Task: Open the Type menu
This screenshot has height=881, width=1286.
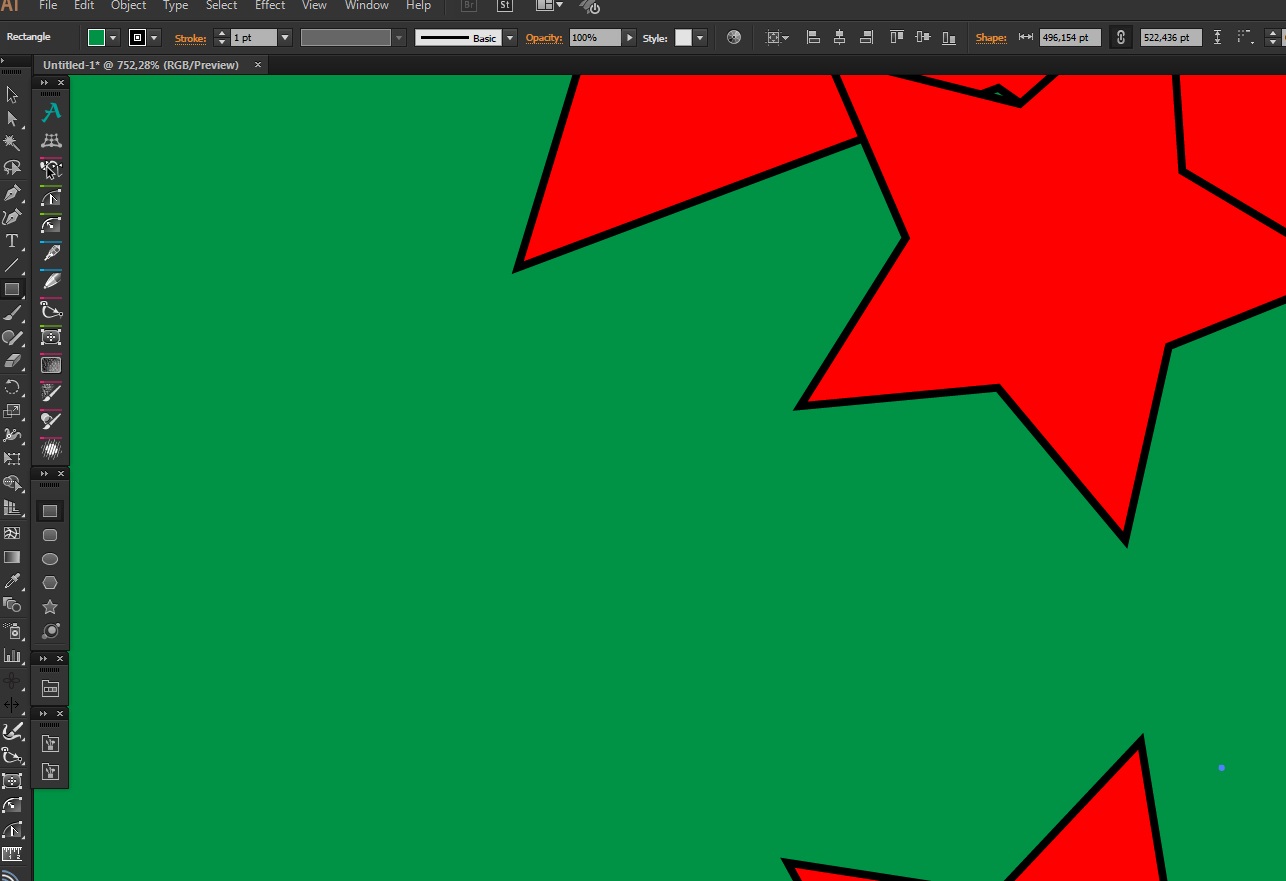Action: click(176, 6)
